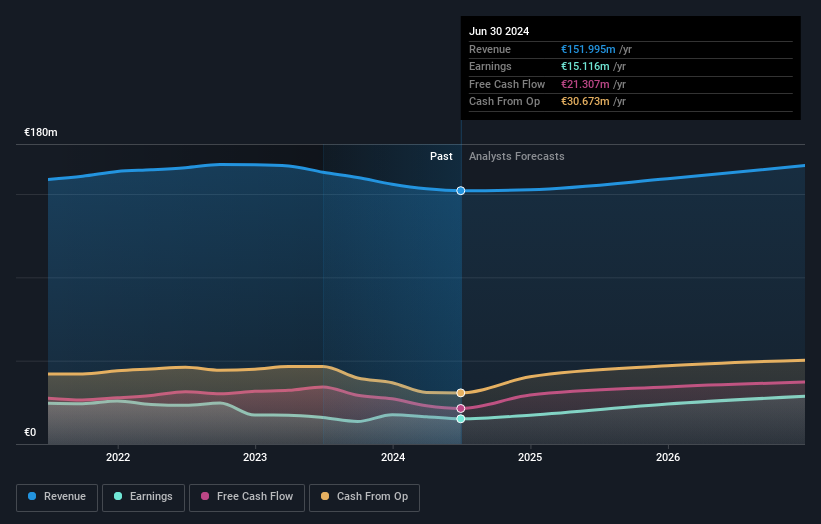Click the 2023 x-axis label

255,457
